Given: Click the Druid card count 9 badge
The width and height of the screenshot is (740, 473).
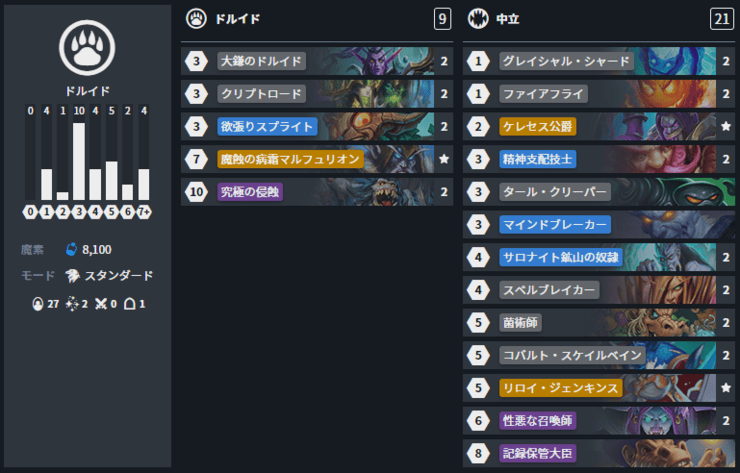Looking at the screenshot, I should (442, 19).
